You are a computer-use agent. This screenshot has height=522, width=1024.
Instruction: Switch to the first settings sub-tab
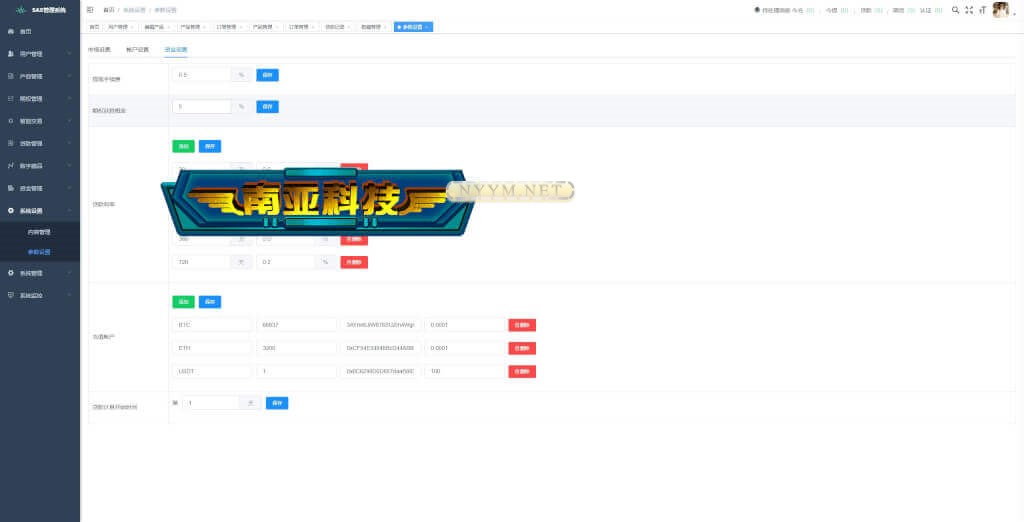click(x=99, y=49)
